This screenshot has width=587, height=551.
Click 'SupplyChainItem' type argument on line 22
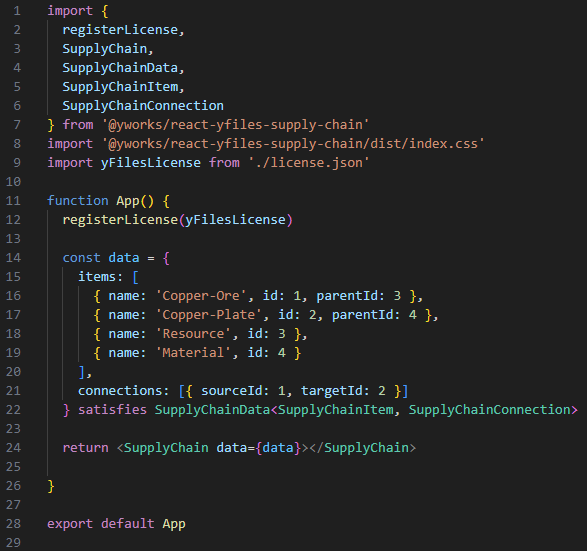coord(335,410)
